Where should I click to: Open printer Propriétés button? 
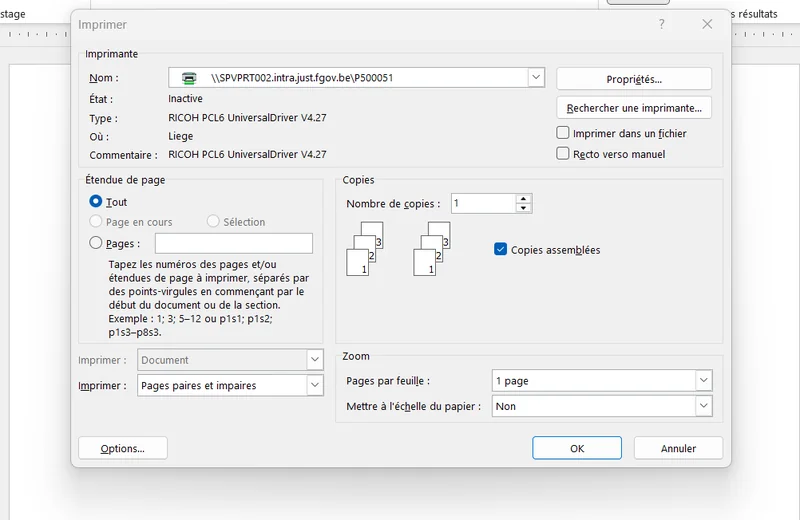(x=633, y=79)
